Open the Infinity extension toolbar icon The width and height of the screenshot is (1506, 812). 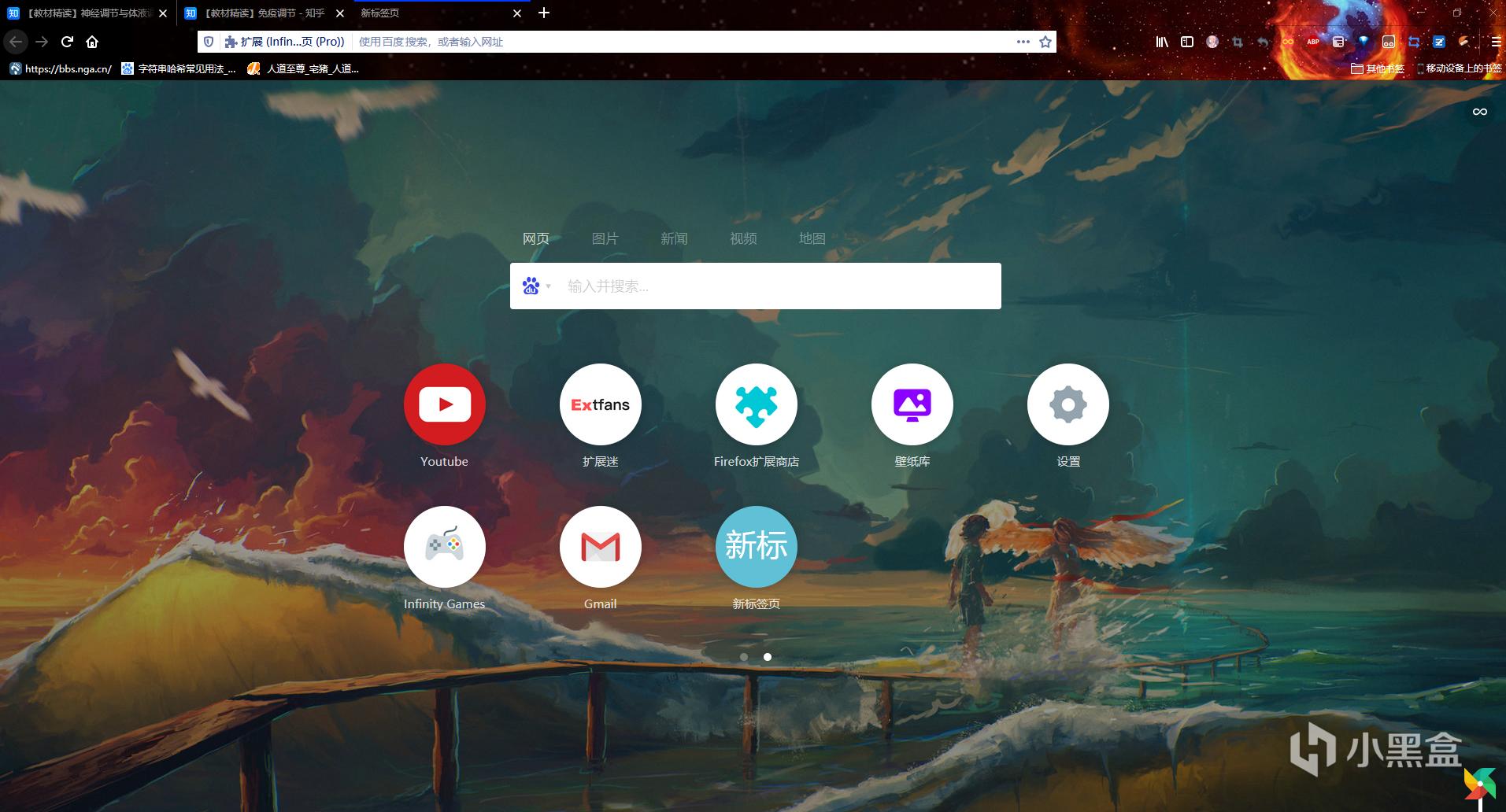tap(1288, 42)
